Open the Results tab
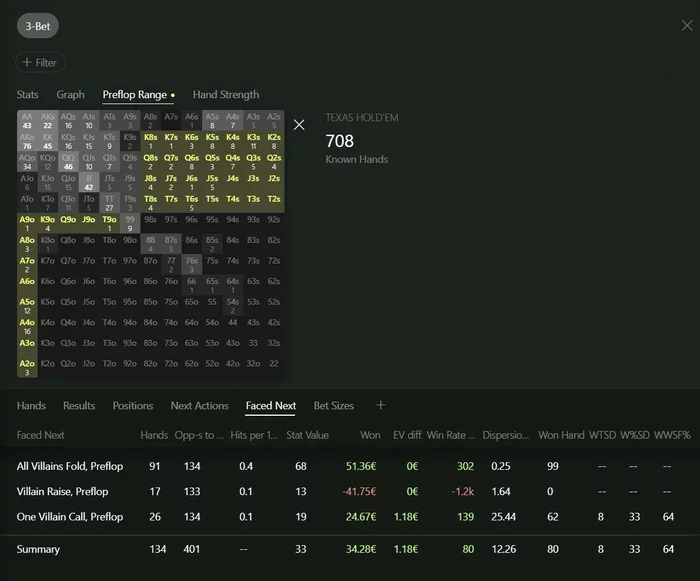Viewport: 700px width, 581px height. point(79,405)
